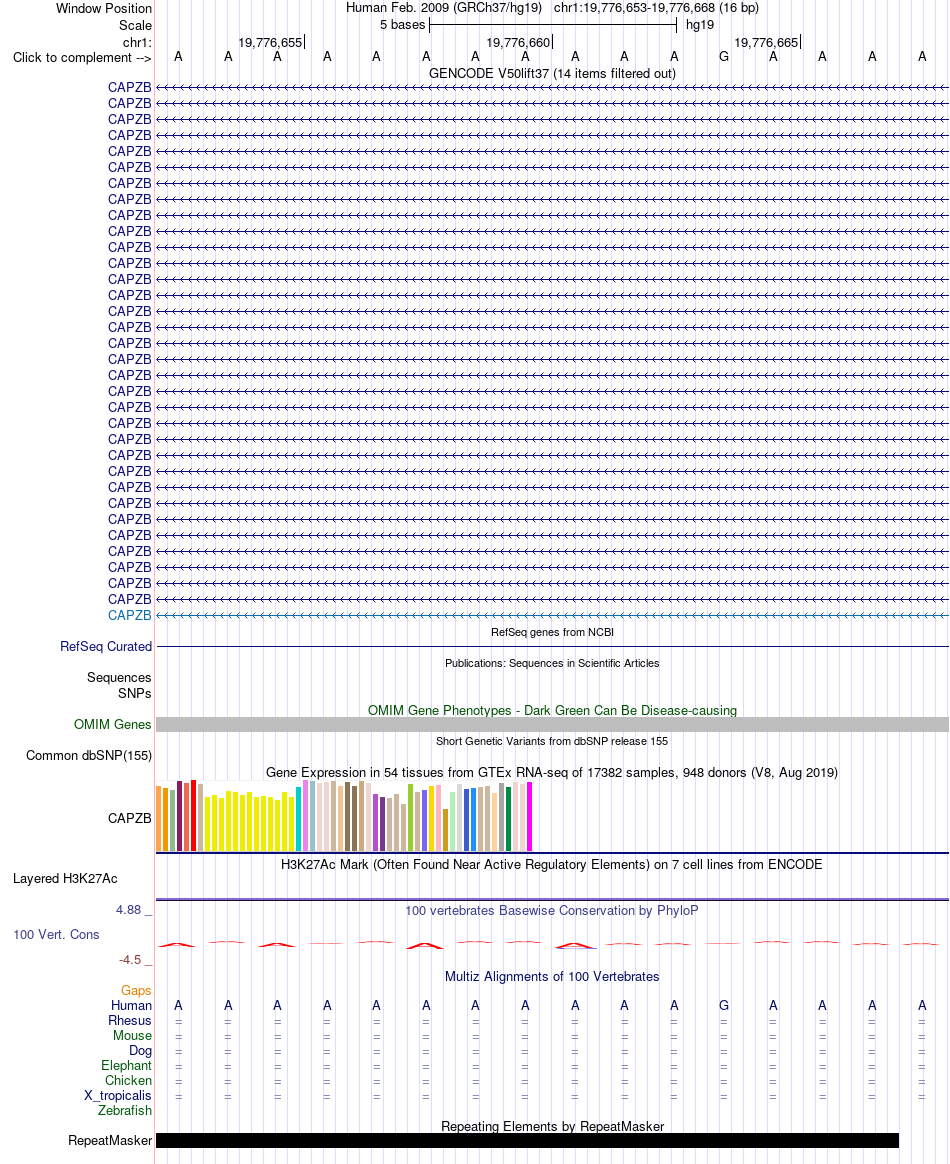
Task: Click the 'Elephant' alignment row label
Action: (126, 1066)
